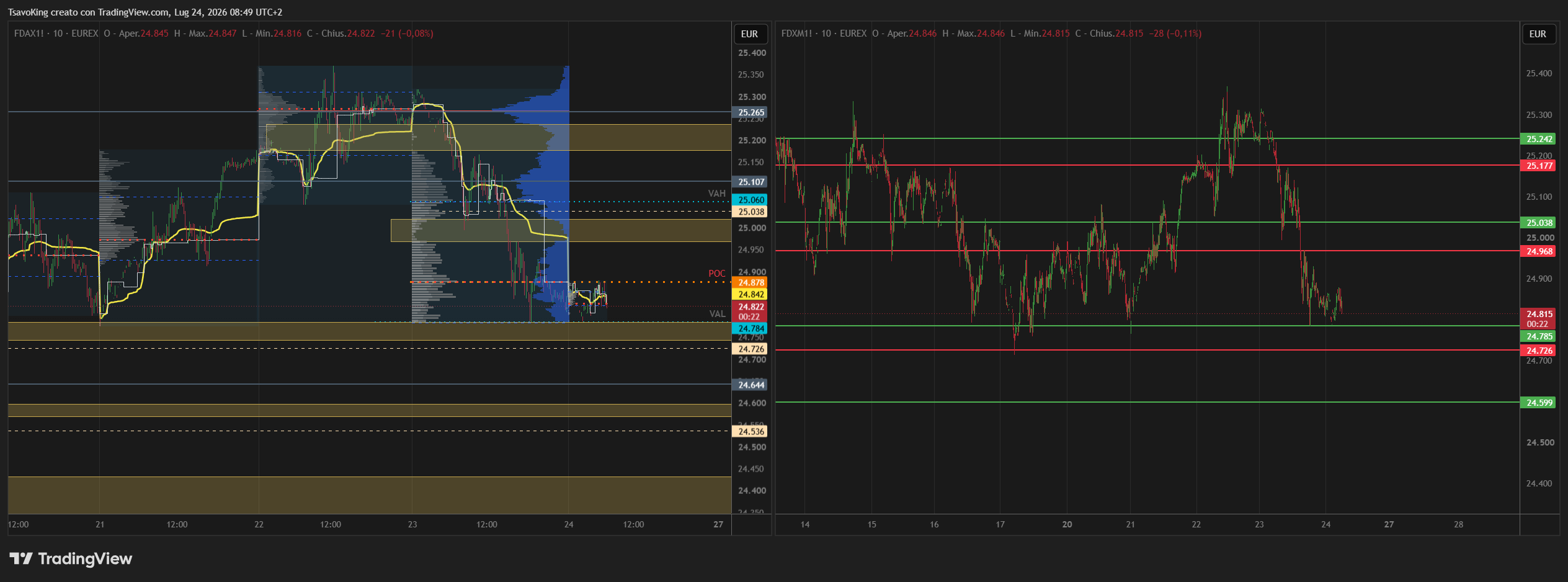Click the red 24.815 last price label
Screen dimensions: 1568x582
(x=1539, y=319)
